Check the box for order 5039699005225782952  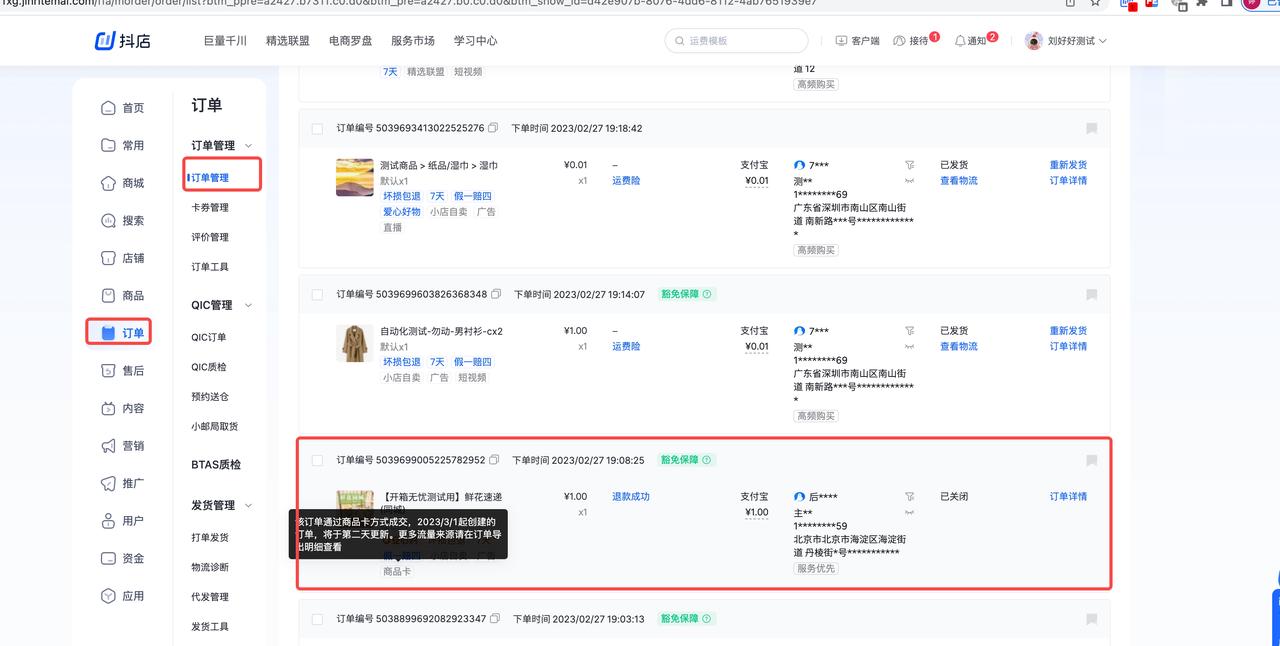(317, 461)
